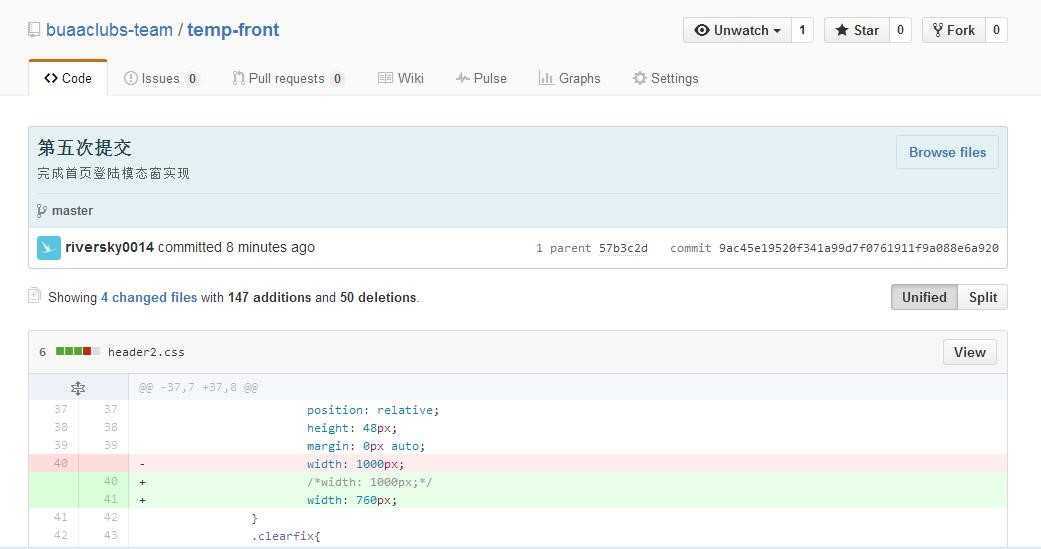This screenshot has height=549, width=1041.
Task: Click the commit description 完成首页登陆模态窗实现
Action: pyautogui.click(x=114, y=173)
